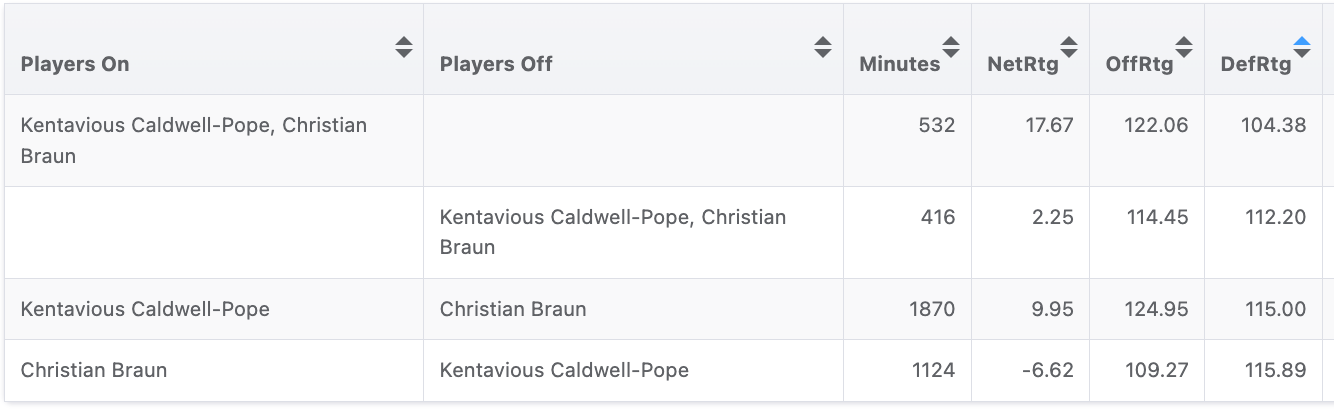Sort by Players Off column icon
1334x420 pixels.
pyautogui.click(x=823, y=47)
